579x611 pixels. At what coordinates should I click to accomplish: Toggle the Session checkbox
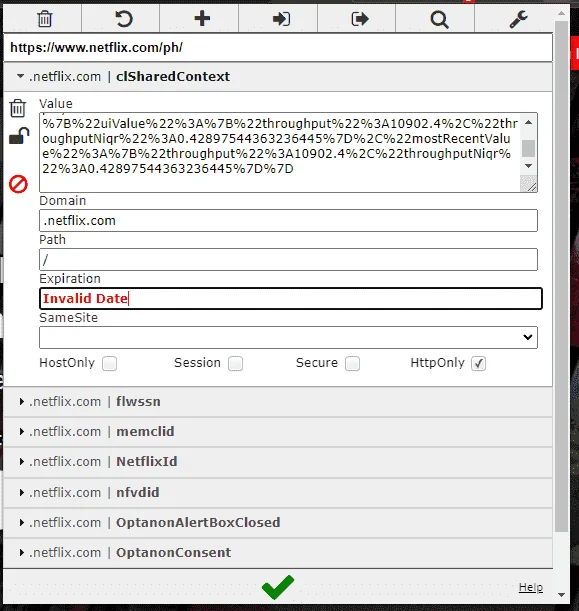(235, 364)
